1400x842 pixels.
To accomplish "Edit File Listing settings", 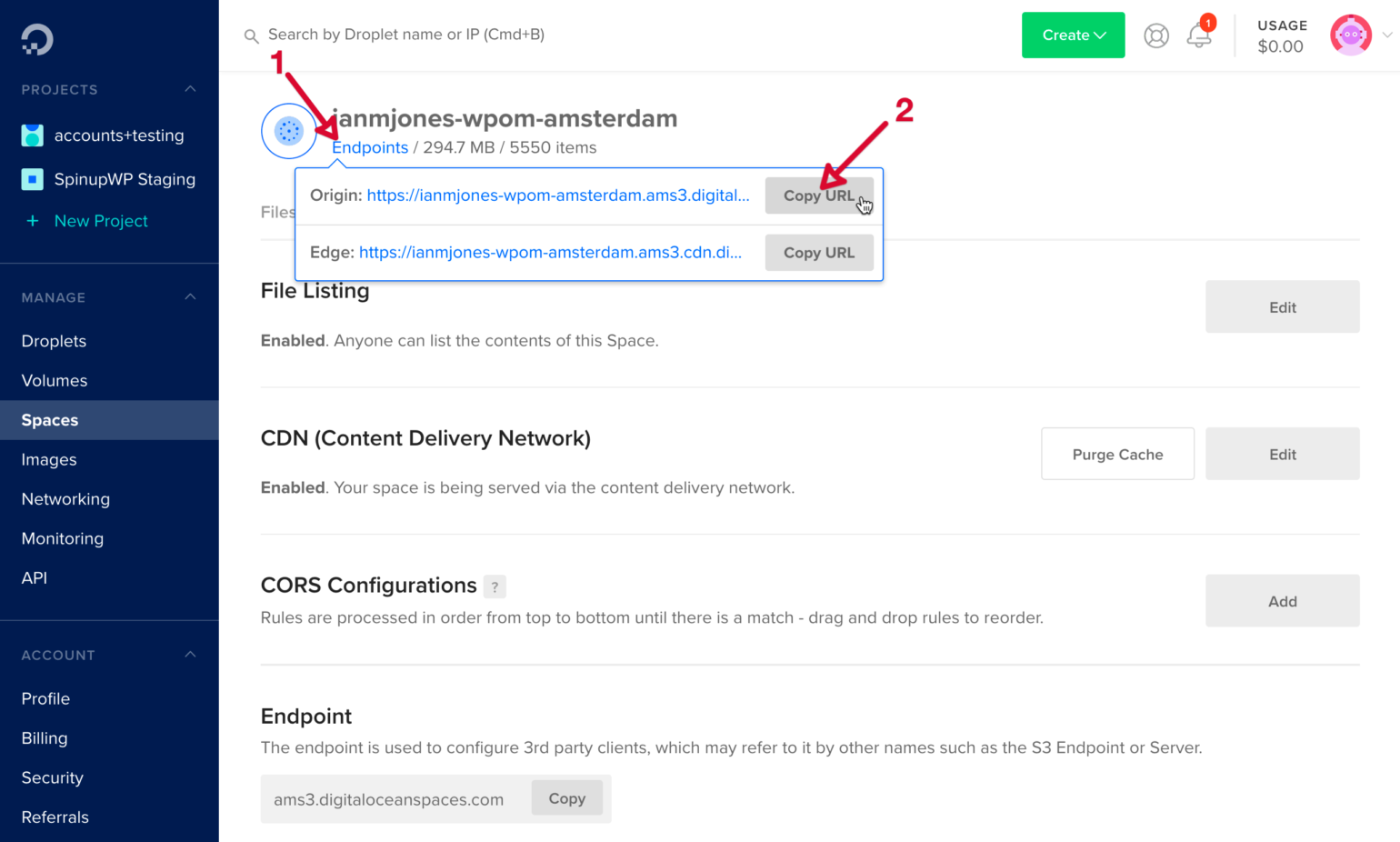I will [x=1282, y=307].
